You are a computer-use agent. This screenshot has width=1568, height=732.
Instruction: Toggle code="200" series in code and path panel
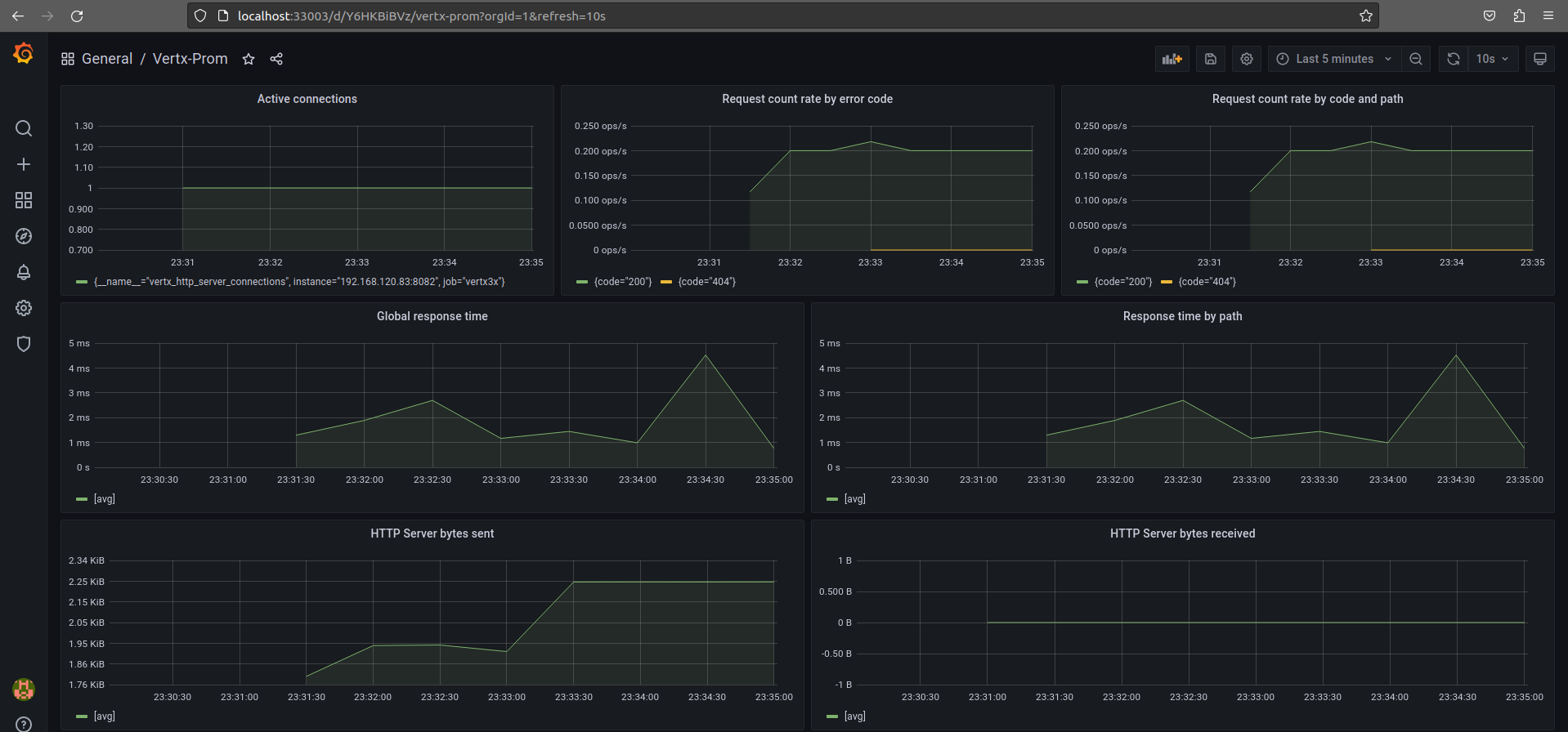click(1123, 282)
